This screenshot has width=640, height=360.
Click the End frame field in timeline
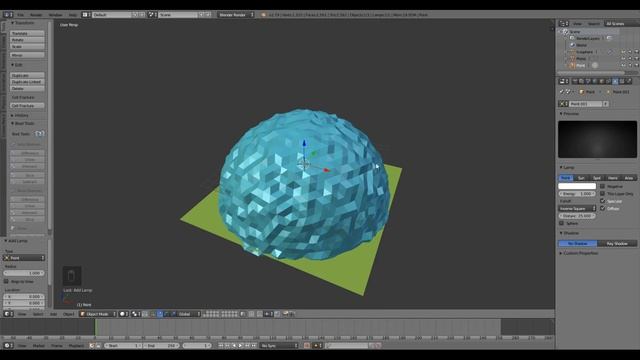[161, 346]
